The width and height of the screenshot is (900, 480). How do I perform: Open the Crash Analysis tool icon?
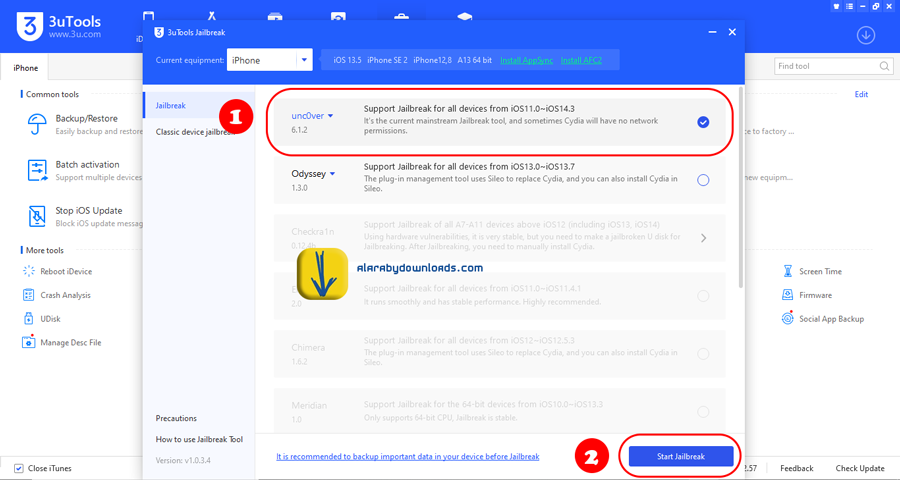click(28, 295)
